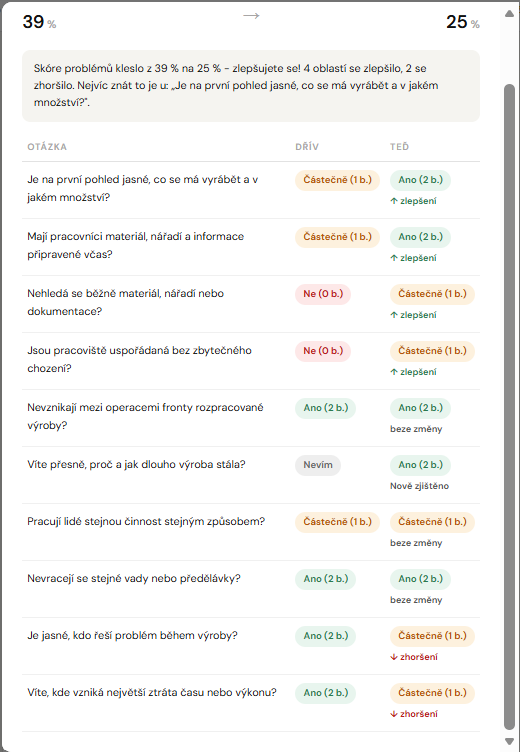Viewport: 520px width, 752px height.
Task: Click the 'TEĎ' column header
Action: 400,147
